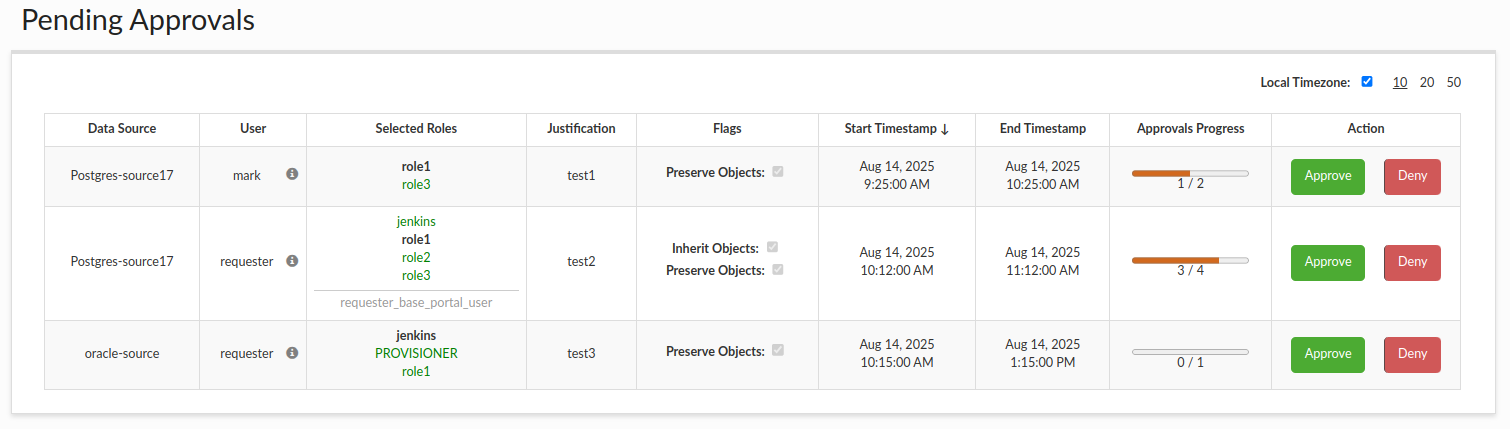Toggle the Local Timezone checkbox
The width and height of the screenshot is (1510, 429).
click(x=1367, y=82)
